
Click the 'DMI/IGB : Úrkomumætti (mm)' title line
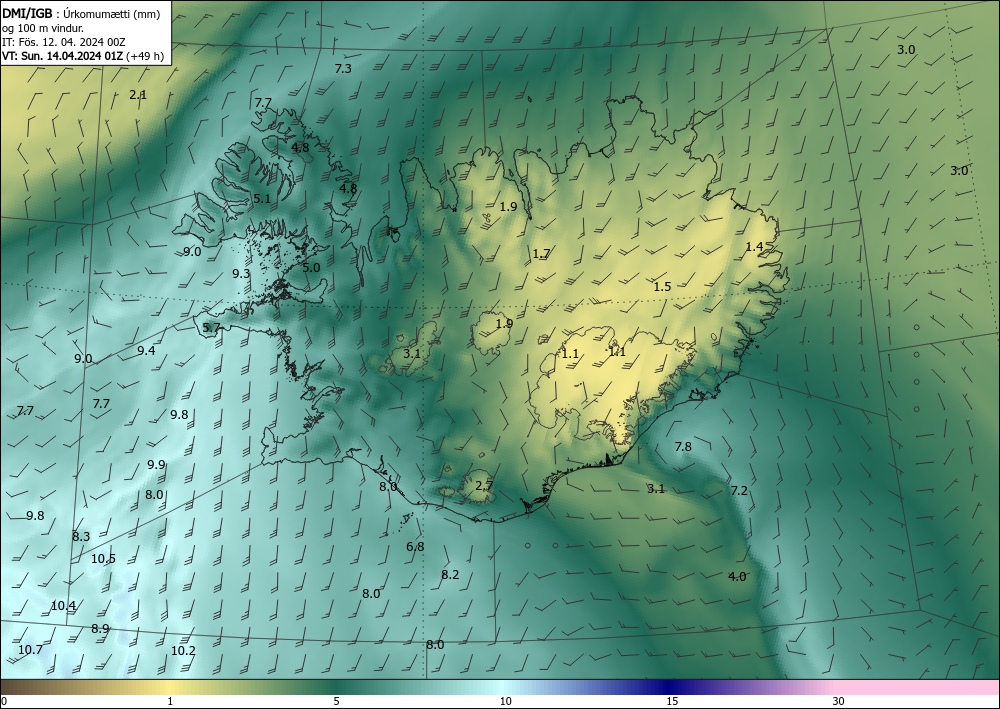point(80,13)
